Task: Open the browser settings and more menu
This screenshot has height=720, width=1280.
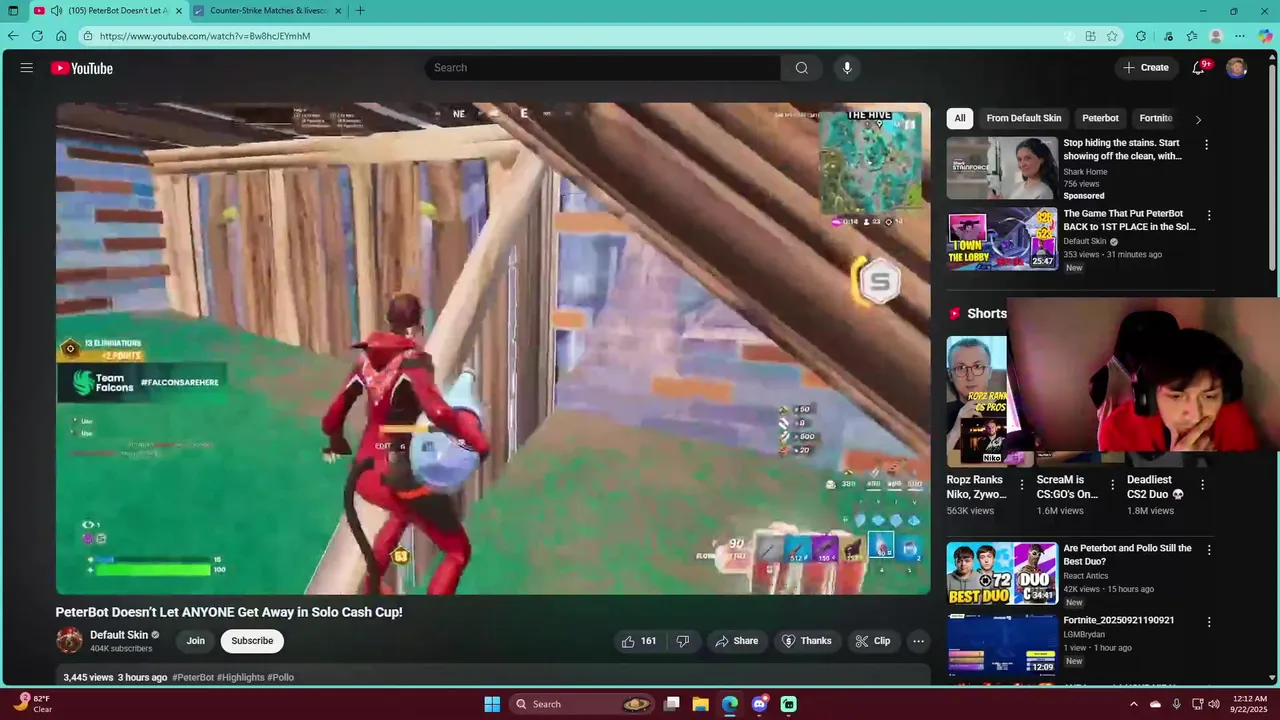Action: click(x=1240, y=36)
